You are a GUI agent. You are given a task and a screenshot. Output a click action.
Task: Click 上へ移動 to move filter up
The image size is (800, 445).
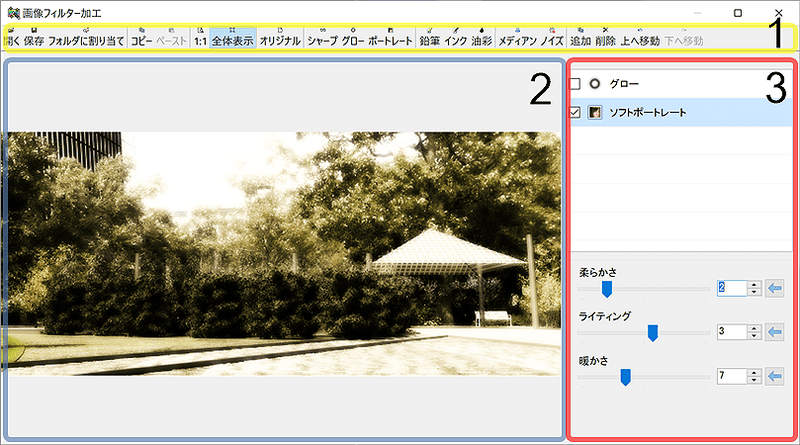(640, 38)
